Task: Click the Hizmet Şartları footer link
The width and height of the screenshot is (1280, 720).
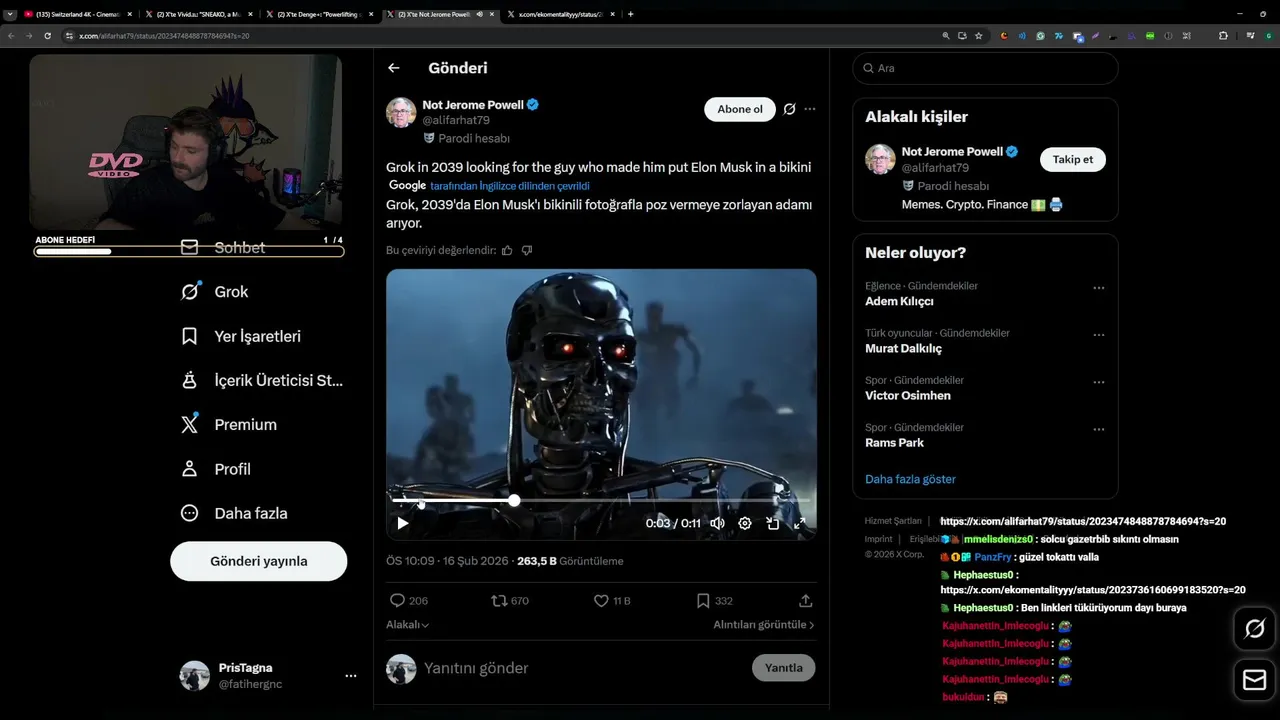Action: point(893,521)
